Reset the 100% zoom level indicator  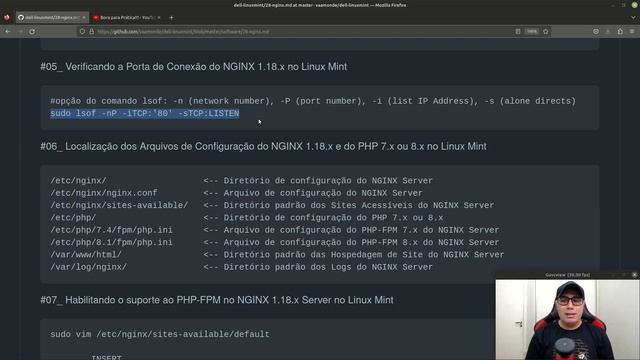531,31
